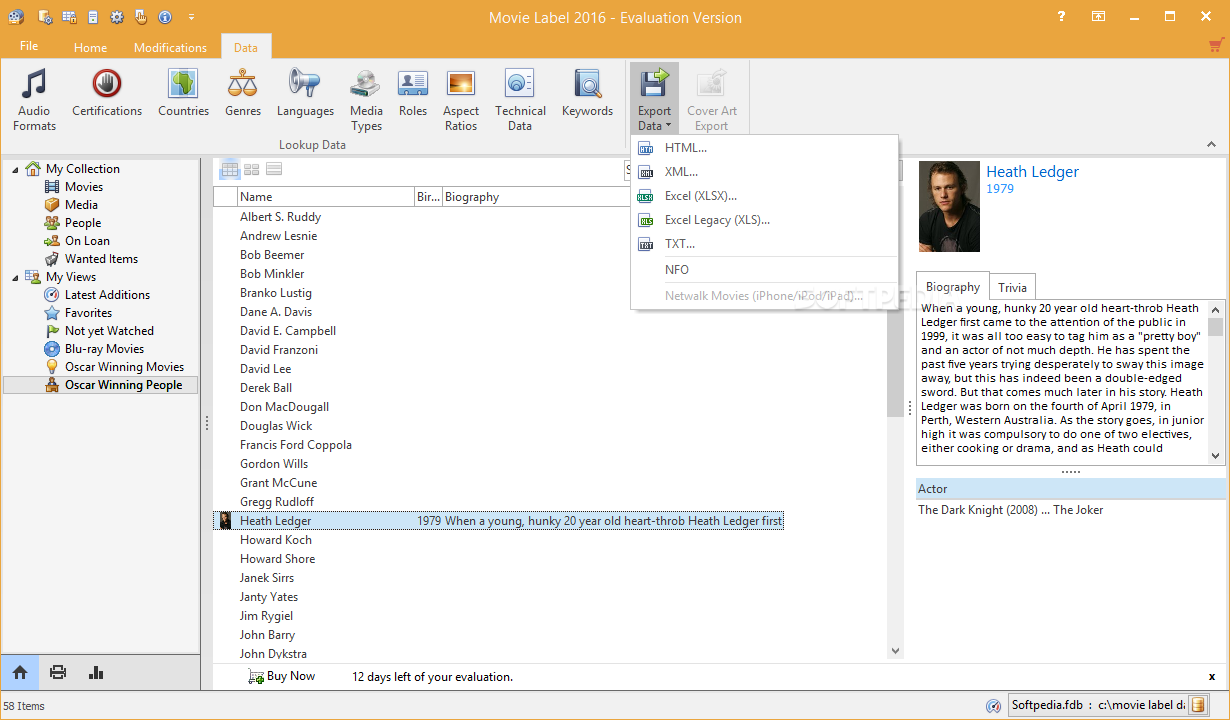The width and height of the screenshot is (1230, 720).
Task: Click The Dark Knight (2008) actor credit
Action: click(x=1011, y=510)
